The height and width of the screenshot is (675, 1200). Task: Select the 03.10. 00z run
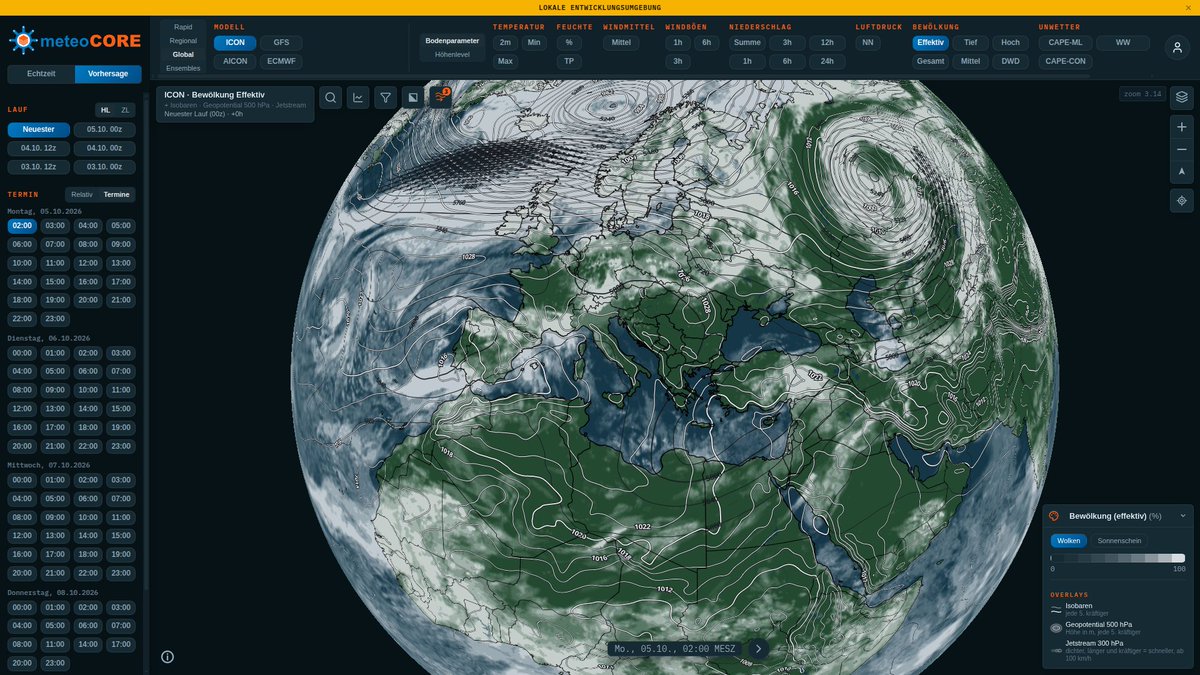(x=104, y=167)
